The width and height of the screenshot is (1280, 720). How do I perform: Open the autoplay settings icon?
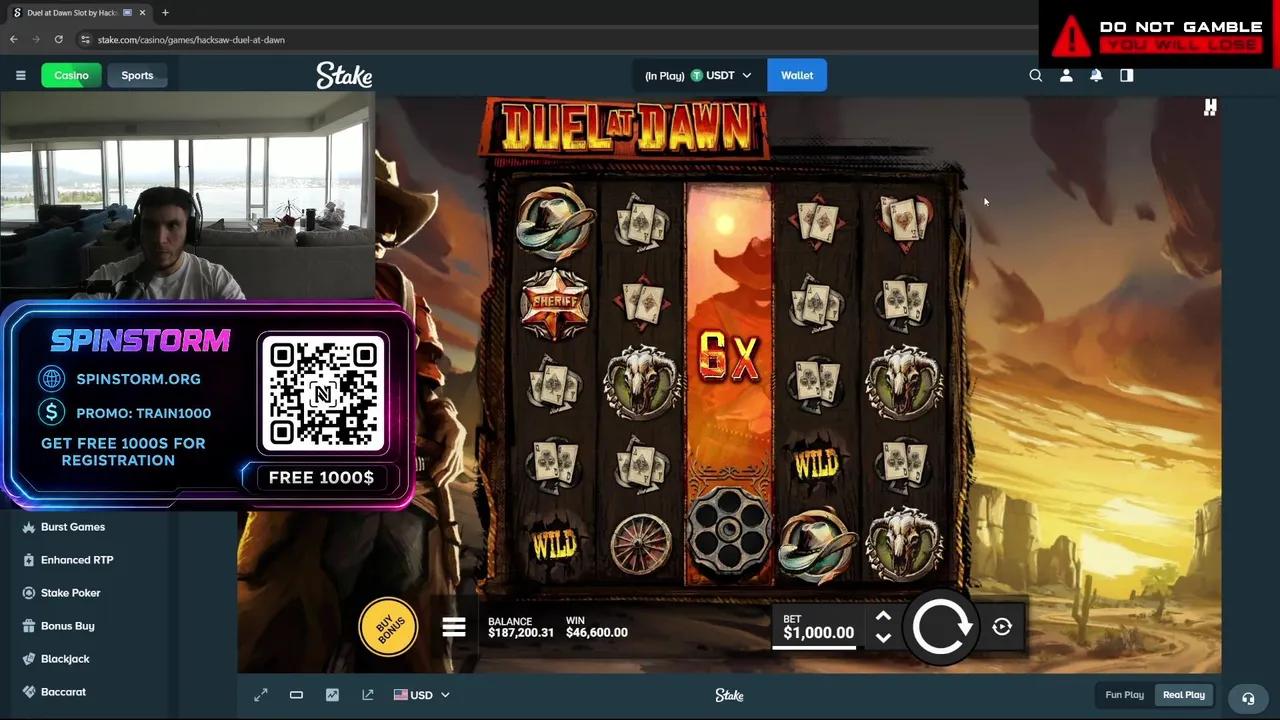point(1002,627)
